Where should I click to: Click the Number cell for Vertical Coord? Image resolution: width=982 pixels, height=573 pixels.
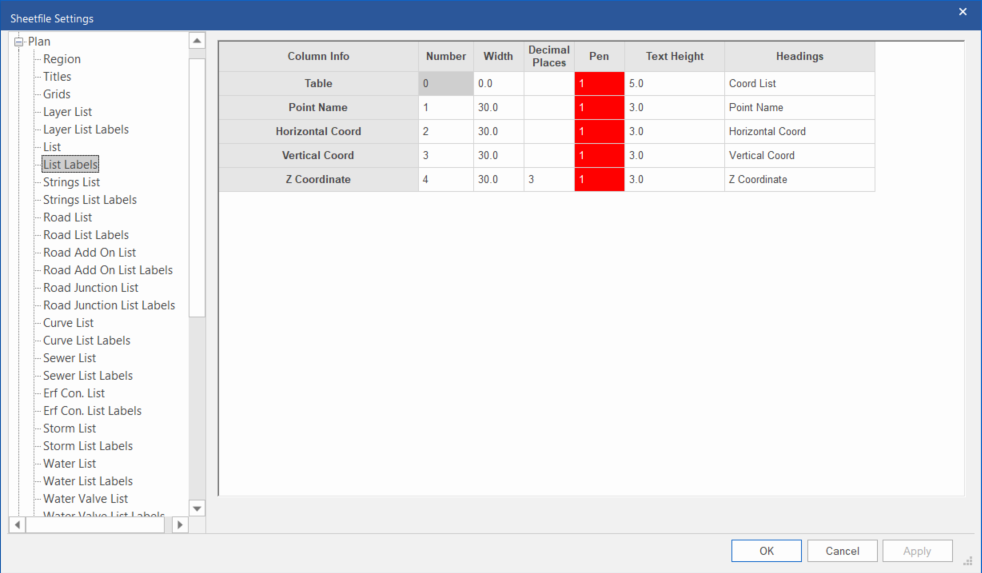446,156
